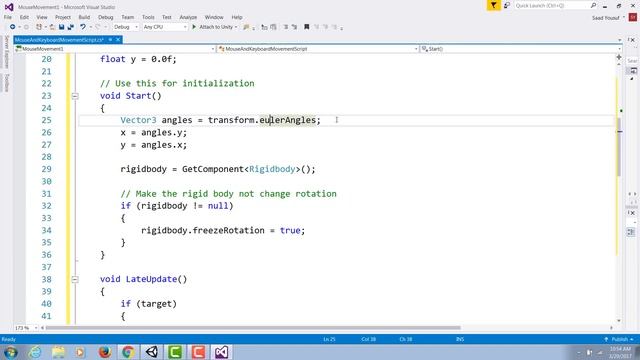
Task: Save the current file with the Save icon
Action: point(61,27)
